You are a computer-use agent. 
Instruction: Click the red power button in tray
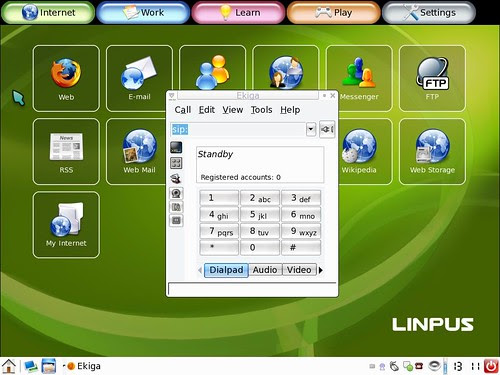(x=491, y=366)
